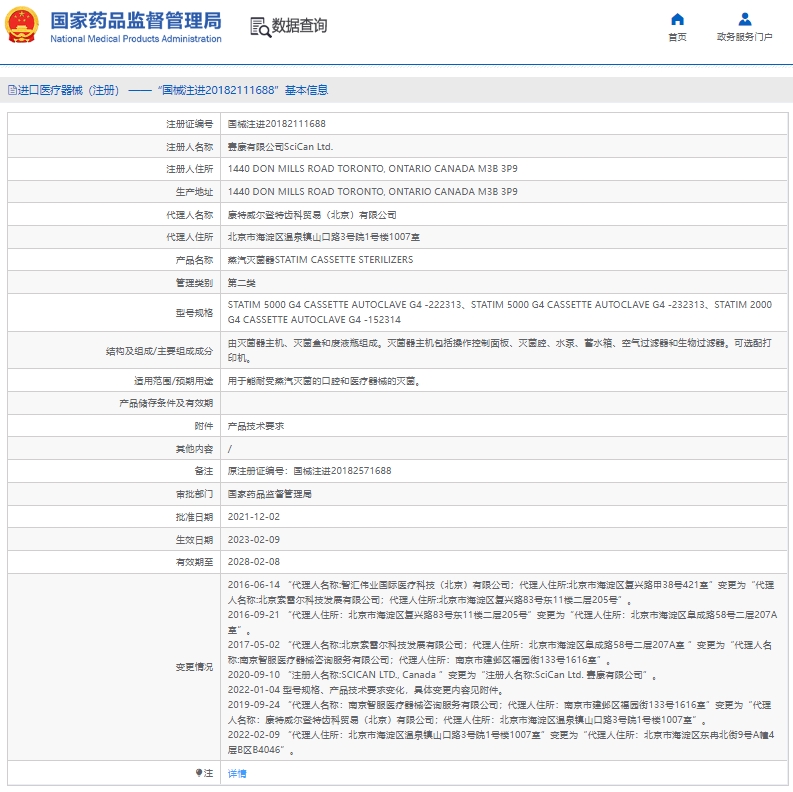Open the 数据查询 search icon
Viewport: 793px width, 792px height.
[x=260, y=27]
